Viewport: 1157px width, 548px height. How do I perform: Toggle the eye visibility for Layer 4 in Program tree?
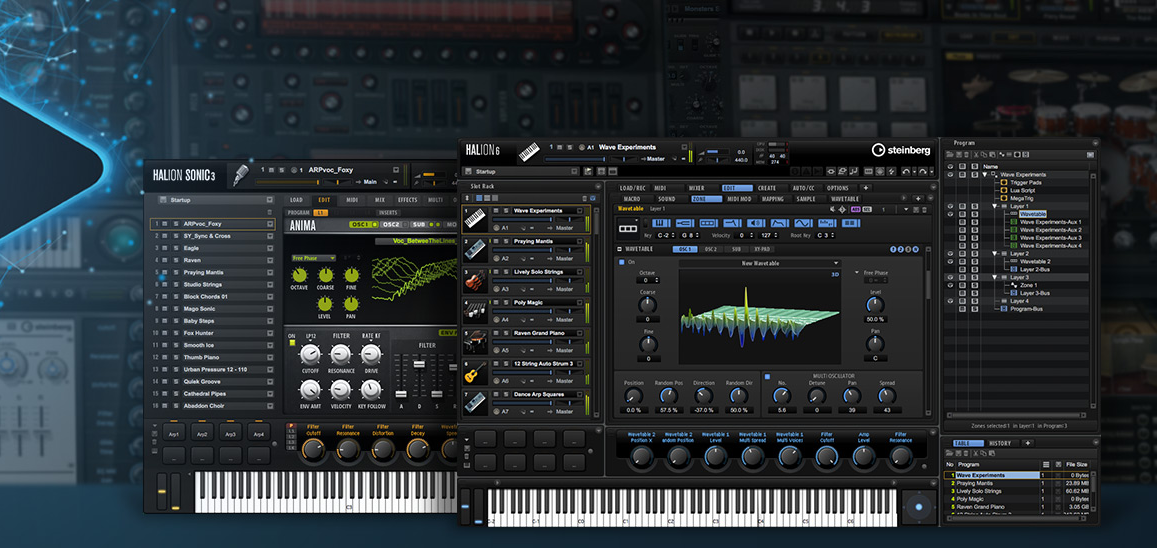950,301
